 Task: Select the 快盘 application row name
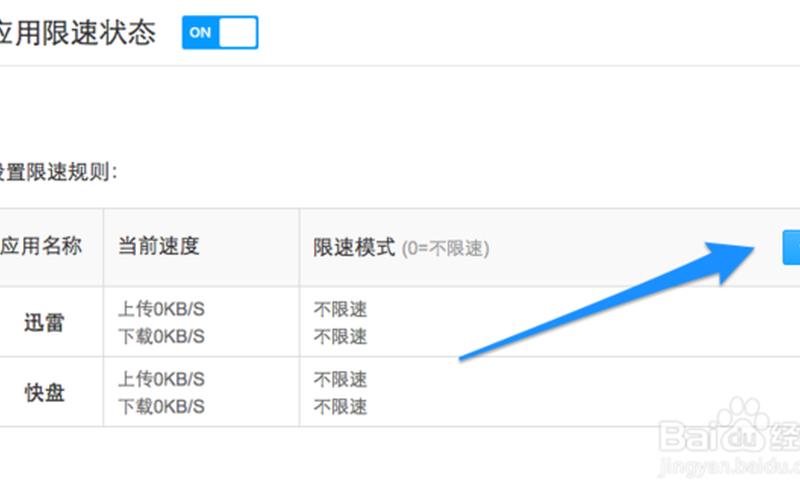click(x=44, y=392)
